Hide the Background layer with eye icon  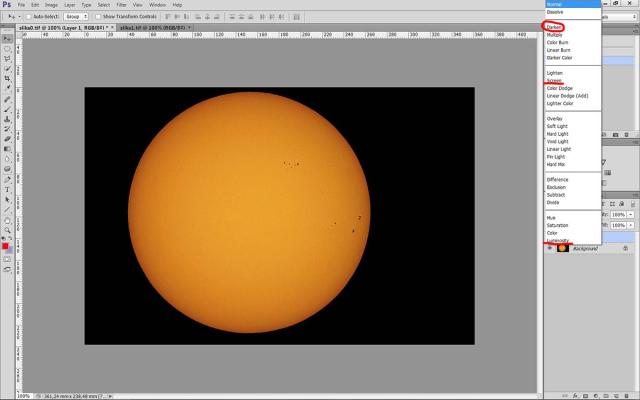coord(549,248)
